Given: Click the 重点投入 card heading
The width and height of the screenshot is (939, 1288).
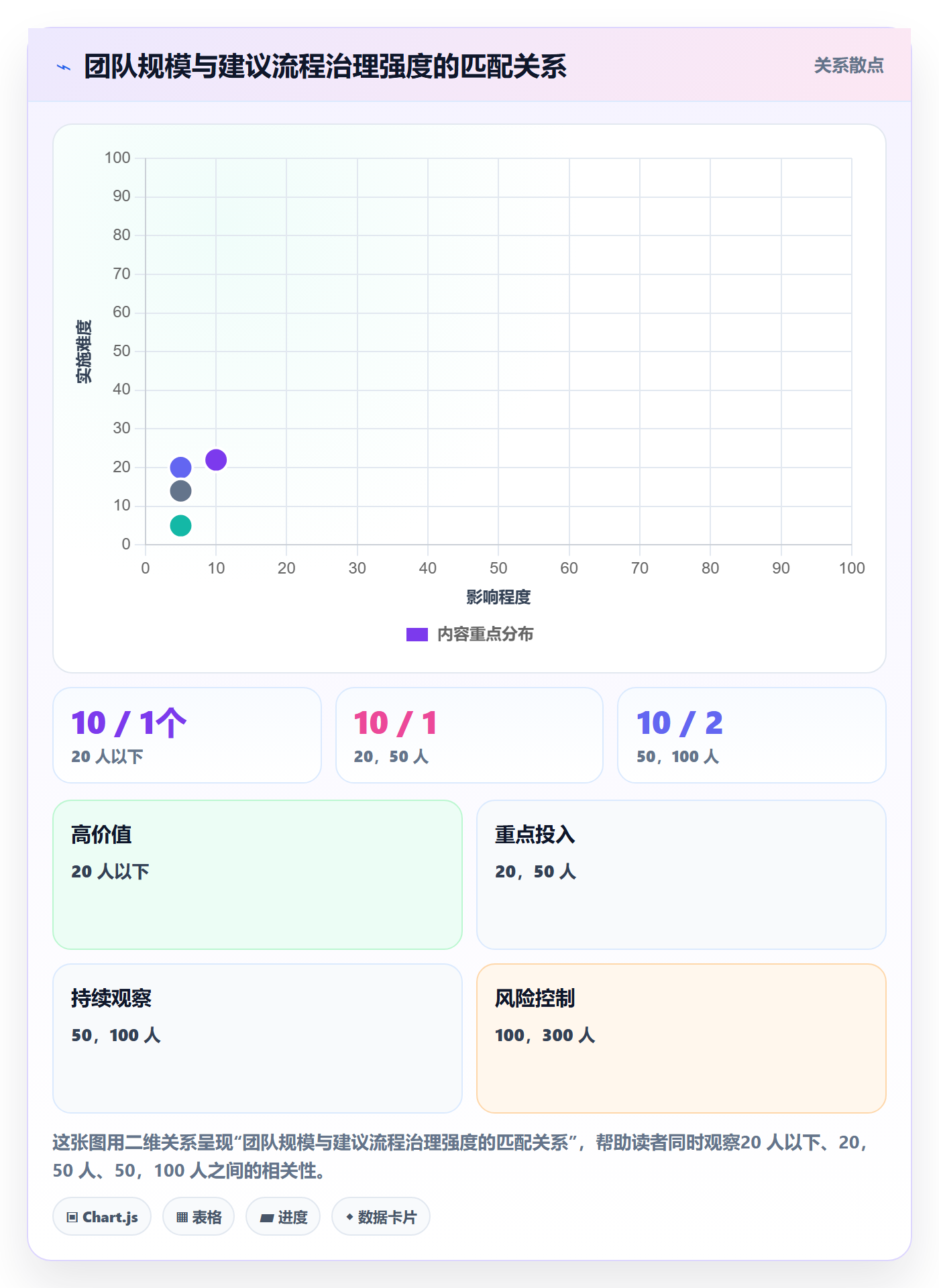Looking at the screenshot, I should tap(535, 835).
